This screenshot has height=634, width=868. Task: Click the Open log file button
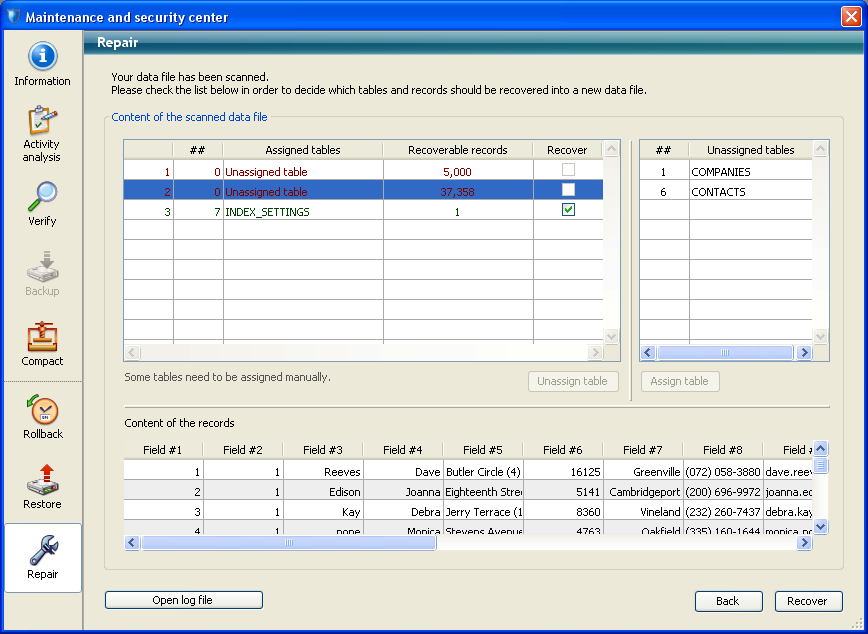point(183,600)
